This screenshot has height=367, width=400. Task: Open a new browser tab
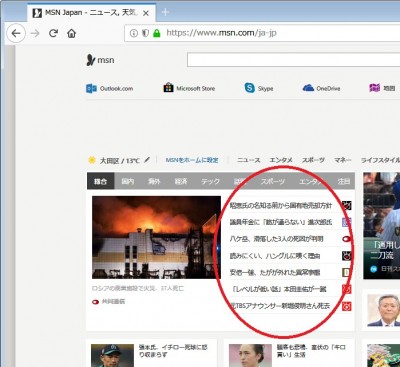pos(165,12)
